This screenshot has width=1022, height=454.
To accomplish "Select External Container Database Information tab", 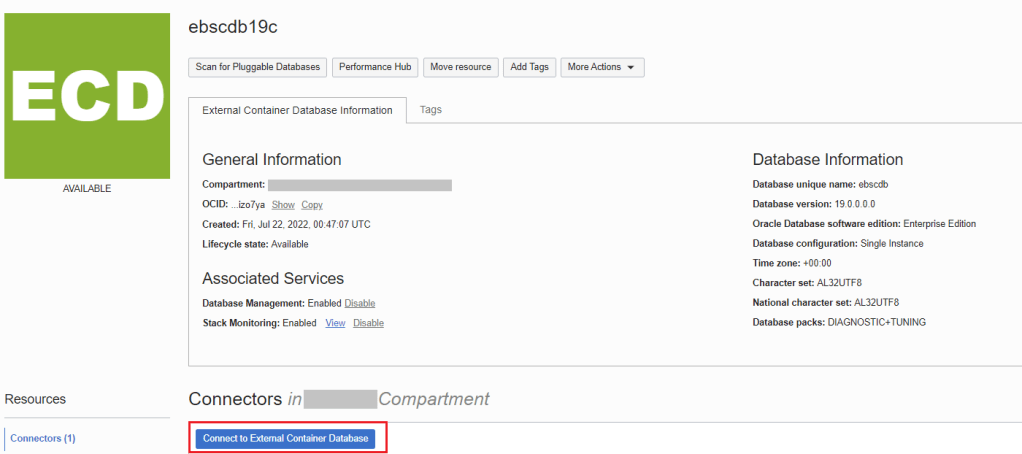I will pyautogui.click(x=297, y=110).
